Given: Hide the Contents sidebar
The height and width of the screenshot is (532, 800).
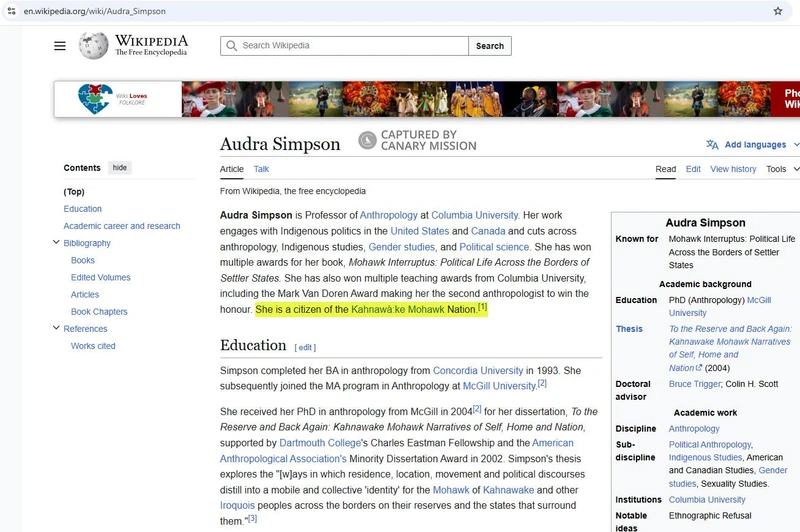Looking at the screenshot, I should [x=120, y=168].
